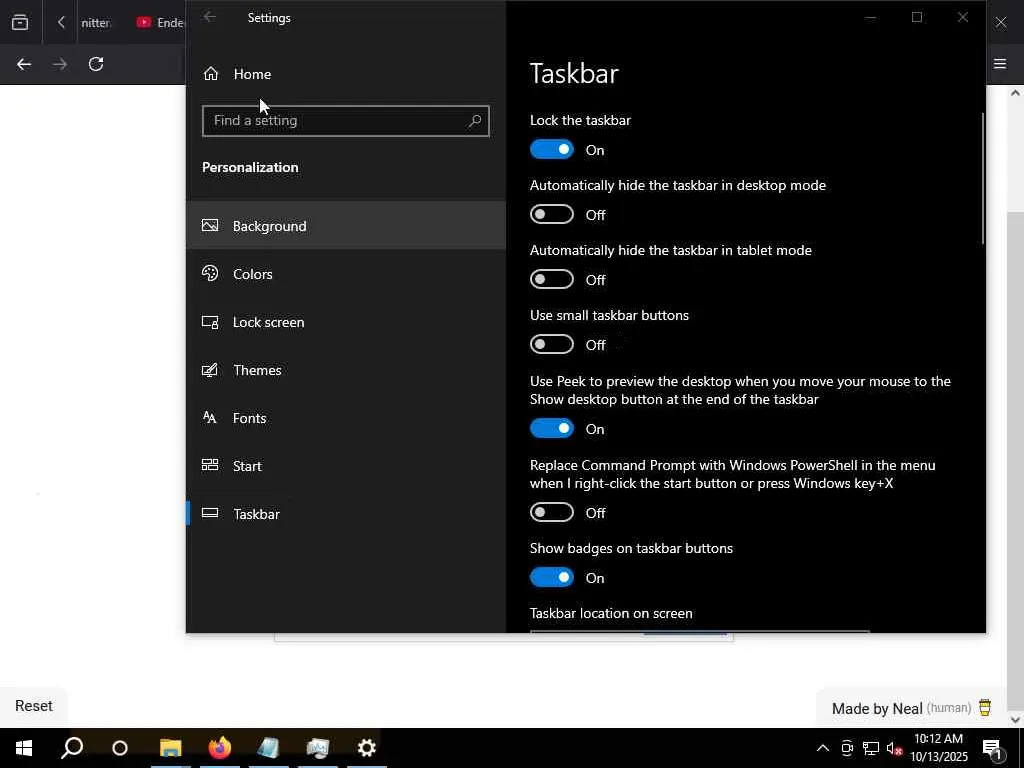Image resolution: width=1024 pixels, height=768 pixels.
Task: Select Fonts in Personalization list
Action: pos(346,418)
